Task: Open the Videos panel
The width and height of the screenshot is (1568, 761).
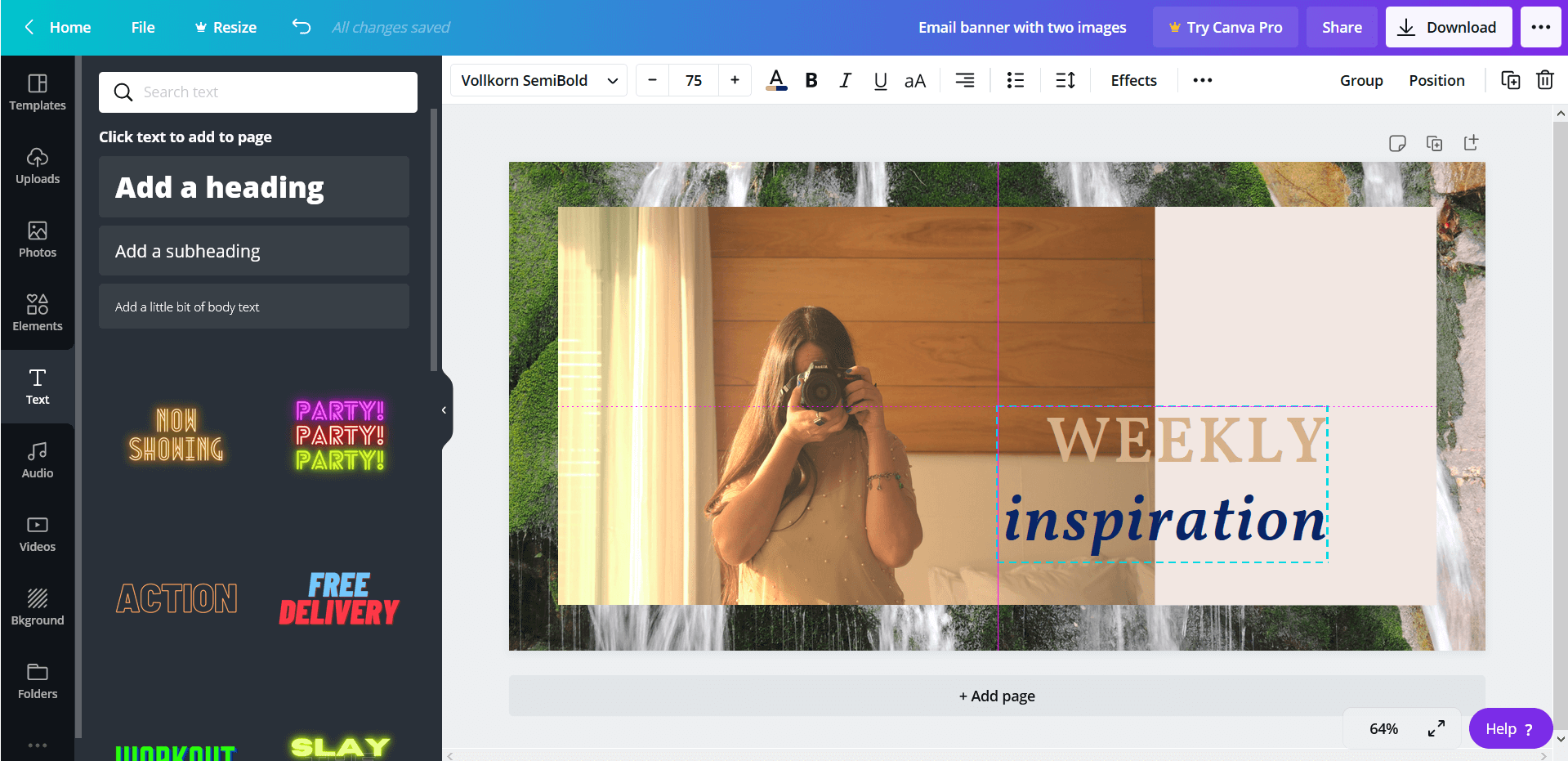Action: point(38,534)
